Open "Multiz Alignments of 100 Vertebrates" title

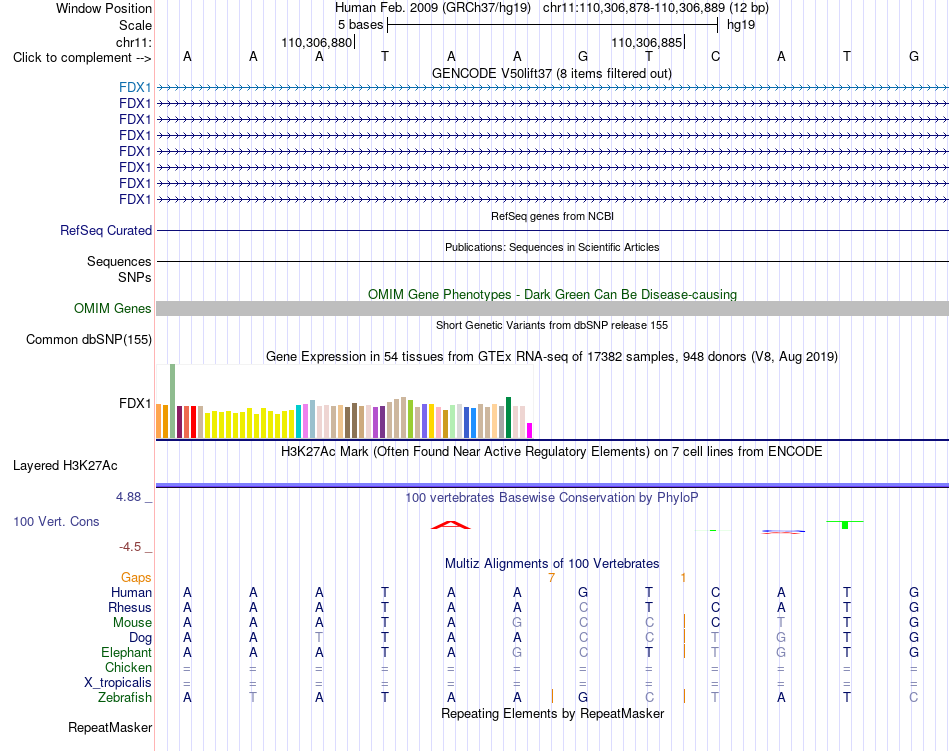tap(552, 564)
